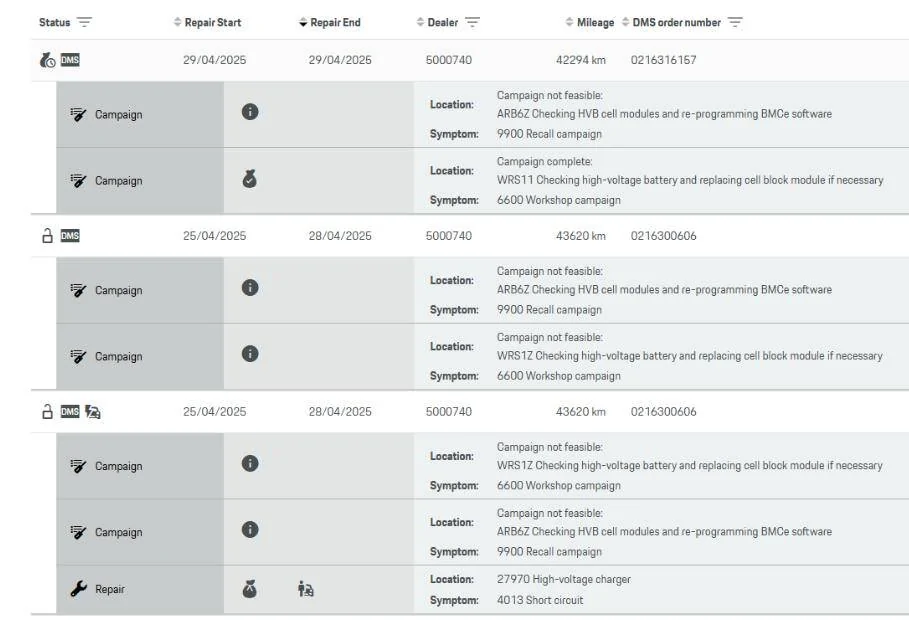909x620 pixels.
Task: Click the pending warranty icon for order 0216316157
Action: tap(48, 60)
